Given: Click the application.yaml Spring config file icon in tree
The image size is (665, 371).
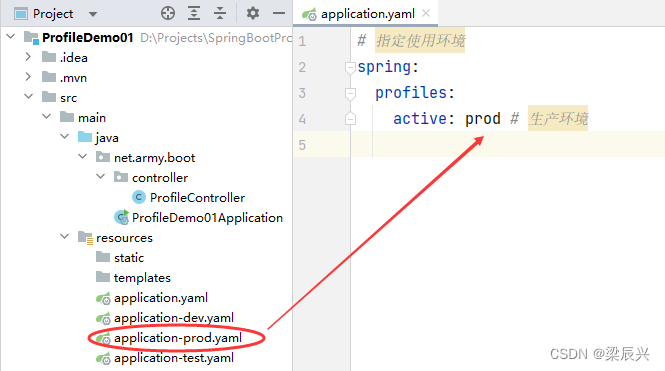Looking at the screenshot, I should (x=103, y=298).
